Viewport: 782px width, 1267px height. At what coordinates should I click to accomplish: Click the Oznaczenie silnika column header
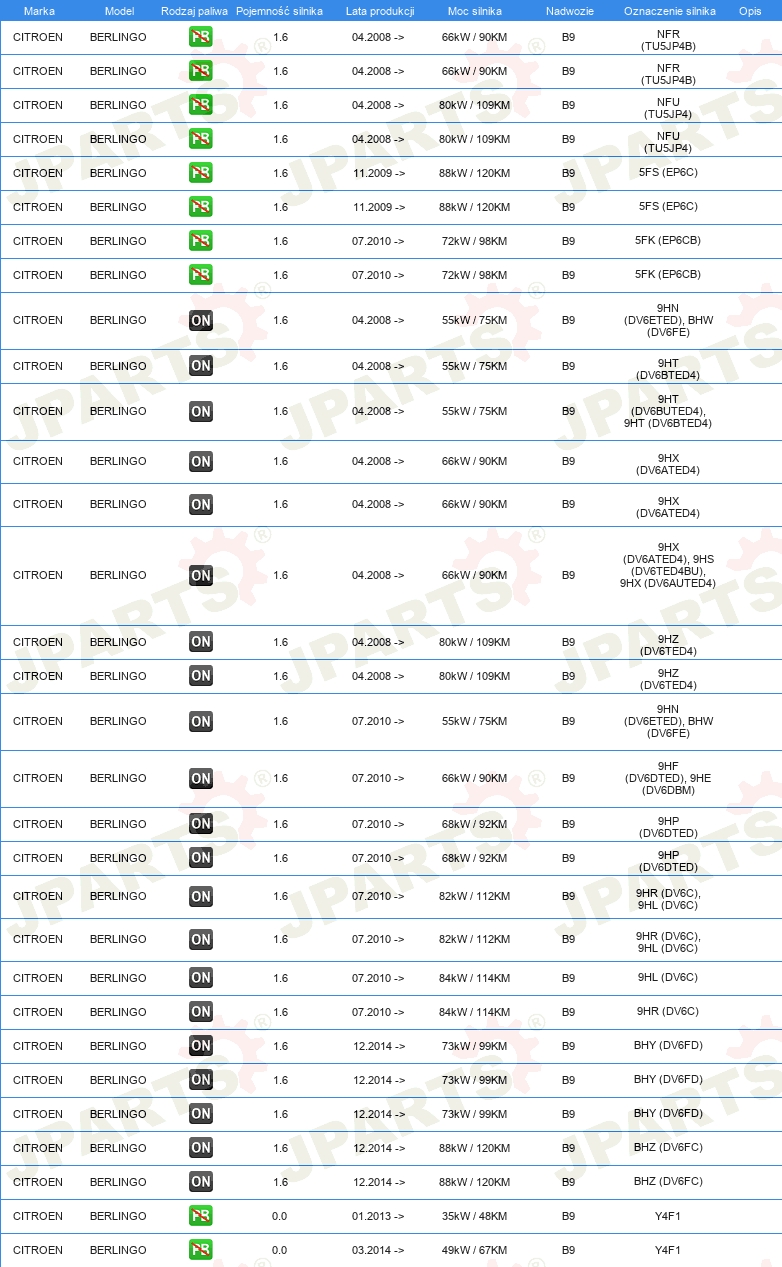pyautogui.click(x=669, y=11)
